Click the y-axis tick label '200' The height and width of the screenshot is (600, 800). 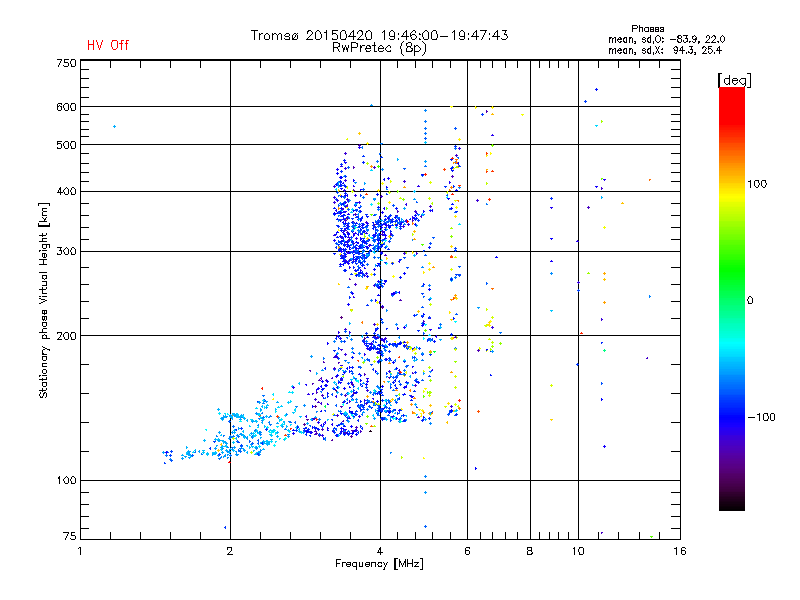66,336
